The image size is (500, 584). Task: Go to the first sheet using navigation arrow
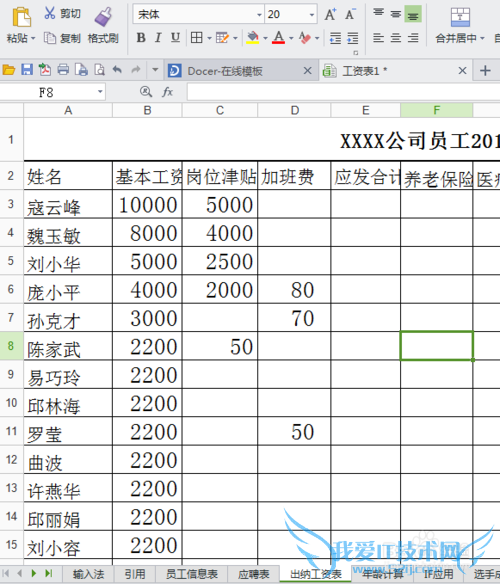[6, 573]
